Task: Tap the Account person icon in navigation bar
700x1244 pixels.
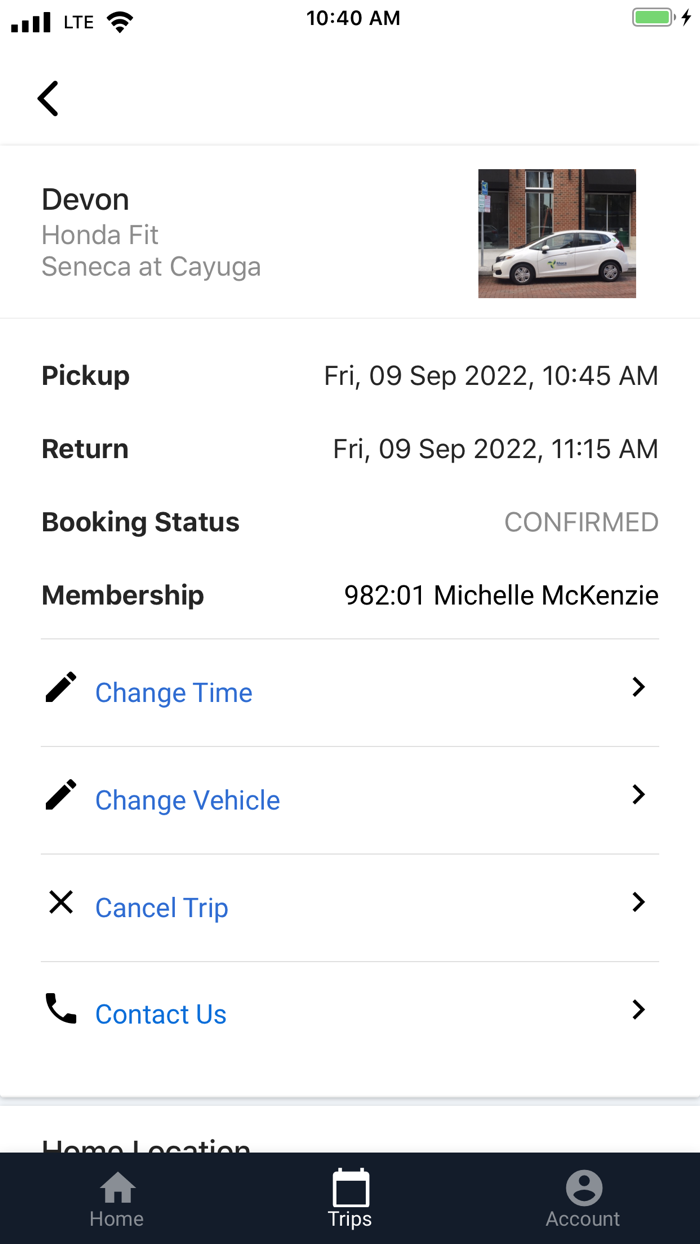Action: click(x=582, y=1190)
